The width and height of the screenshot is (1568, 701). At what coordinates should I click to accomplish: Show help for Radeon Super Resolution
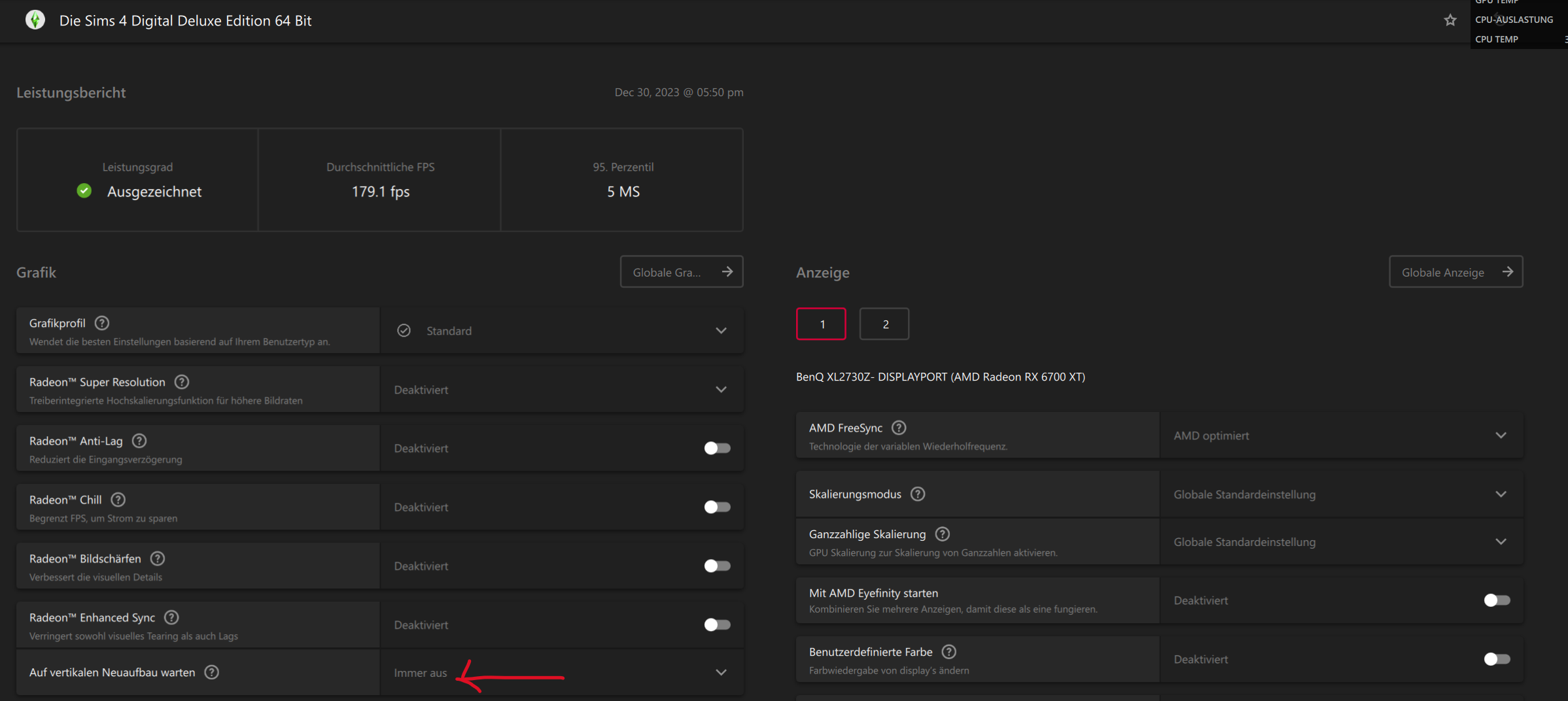(x=182, y=382)
